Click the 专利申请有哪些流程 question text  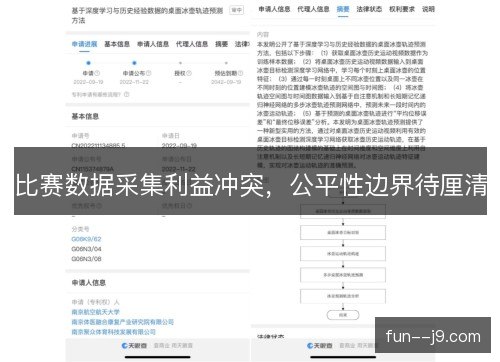tap(96, 94)
